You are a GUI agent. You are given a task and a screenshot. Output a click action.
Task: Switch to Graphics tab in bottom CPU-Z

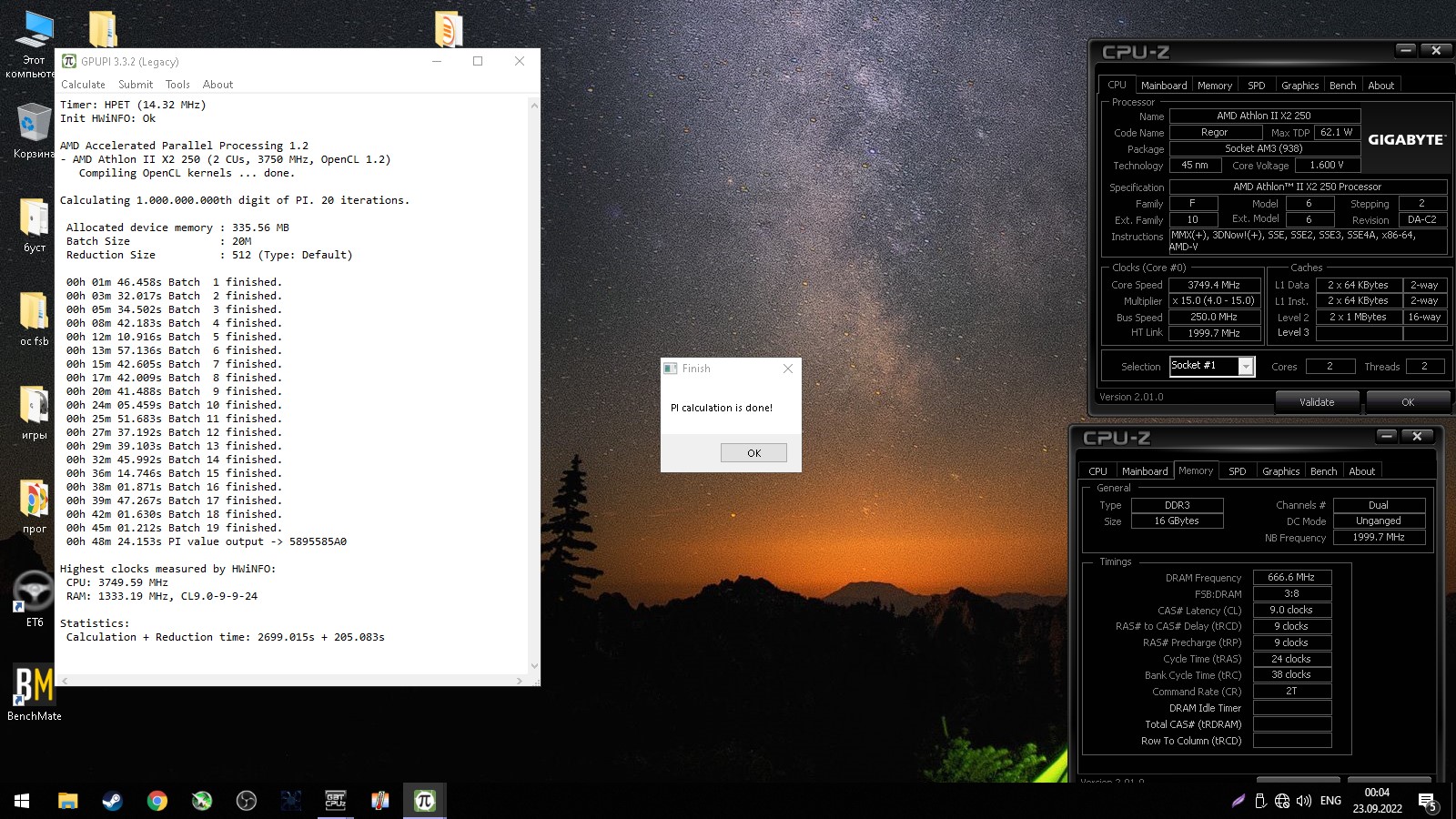[1280, 471]
